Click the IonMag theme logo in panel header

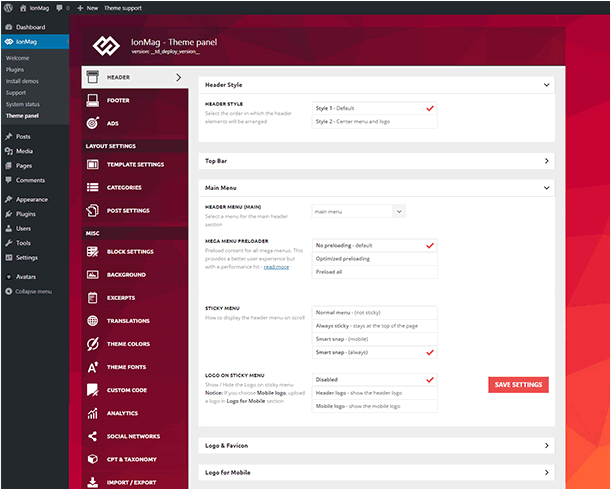tap(106, 46)
